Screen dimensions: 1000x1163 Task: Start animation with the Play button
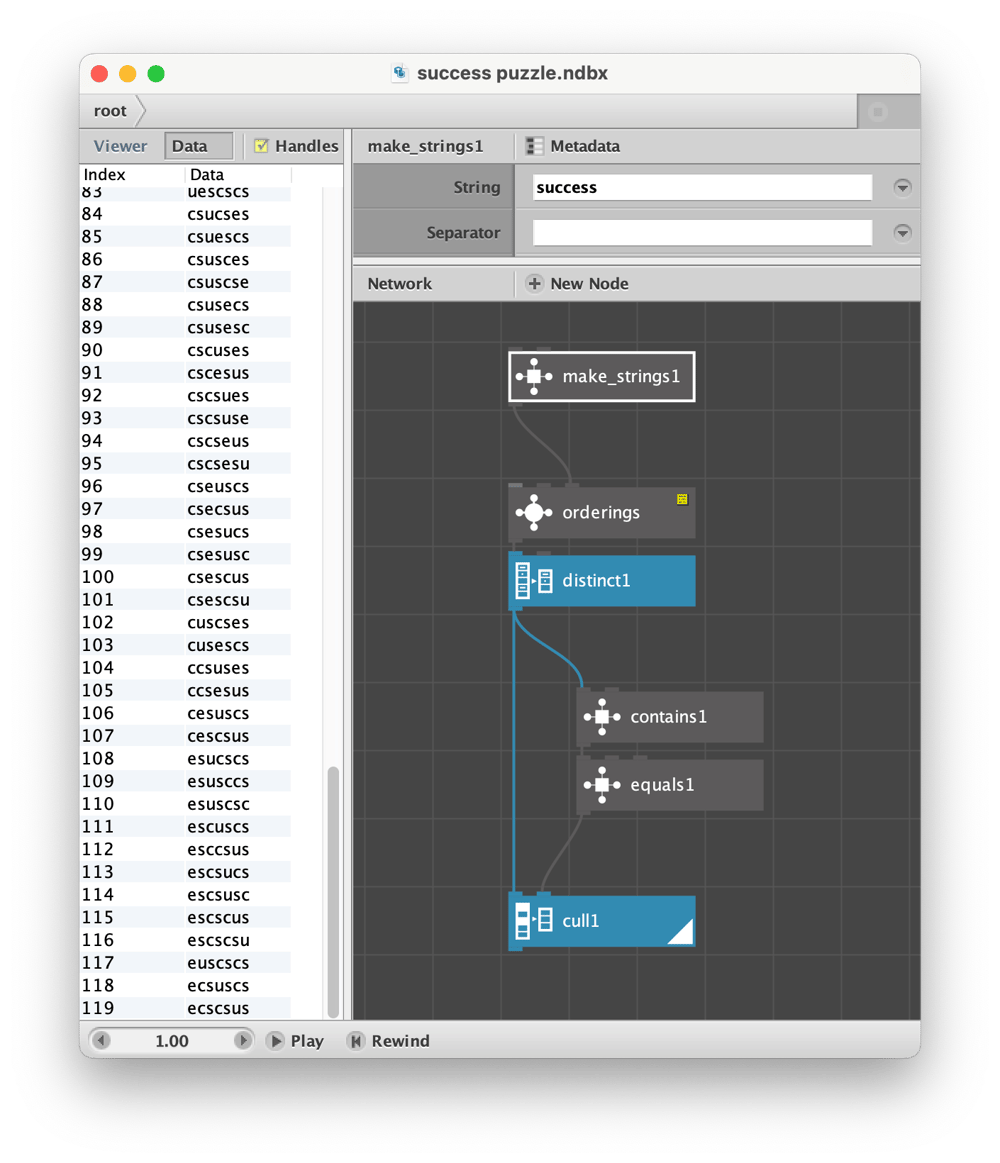(x=295, y=1041)
